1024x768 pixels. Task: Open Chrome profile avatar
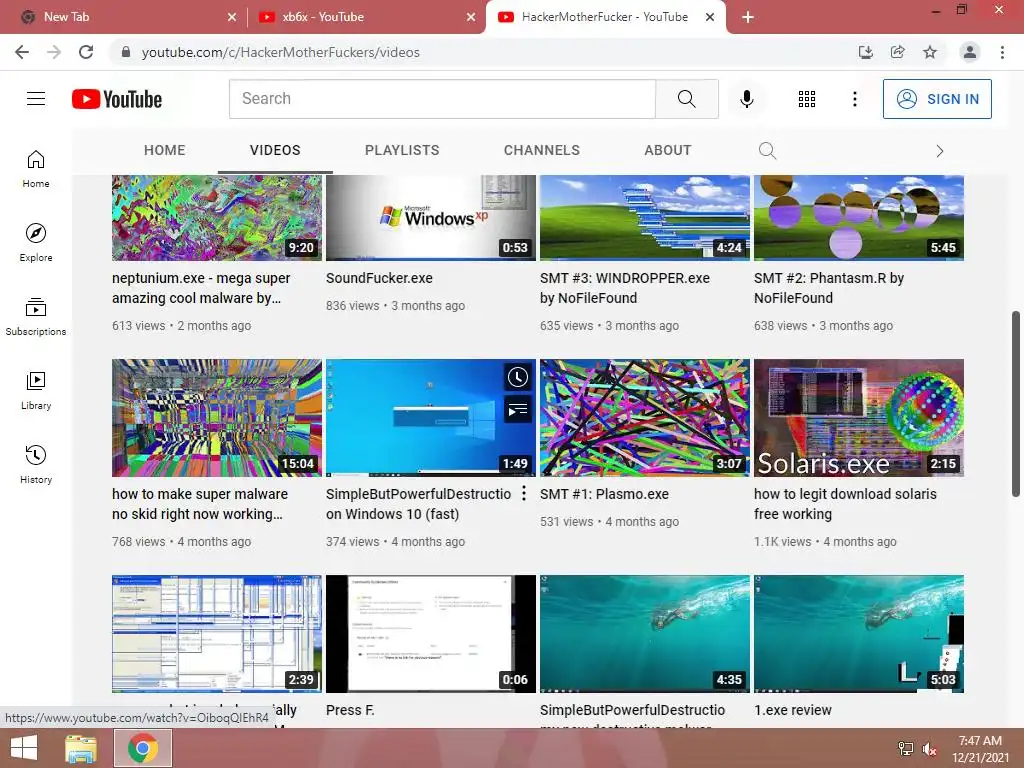click(970, 52)
